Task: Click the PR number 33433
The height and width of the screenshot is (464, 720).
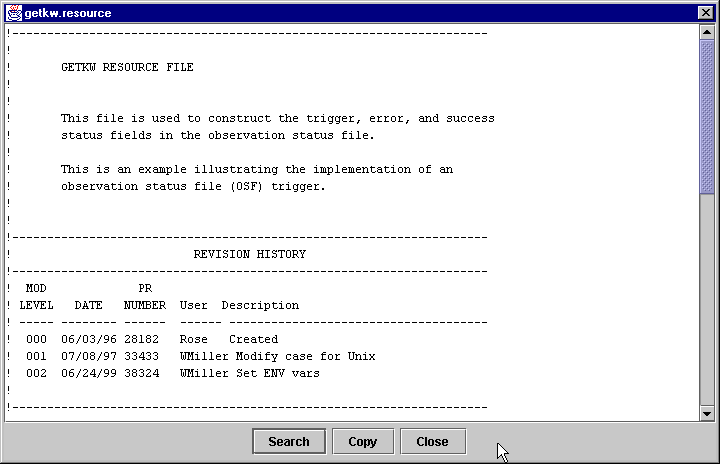Action: tap(141, 356)
